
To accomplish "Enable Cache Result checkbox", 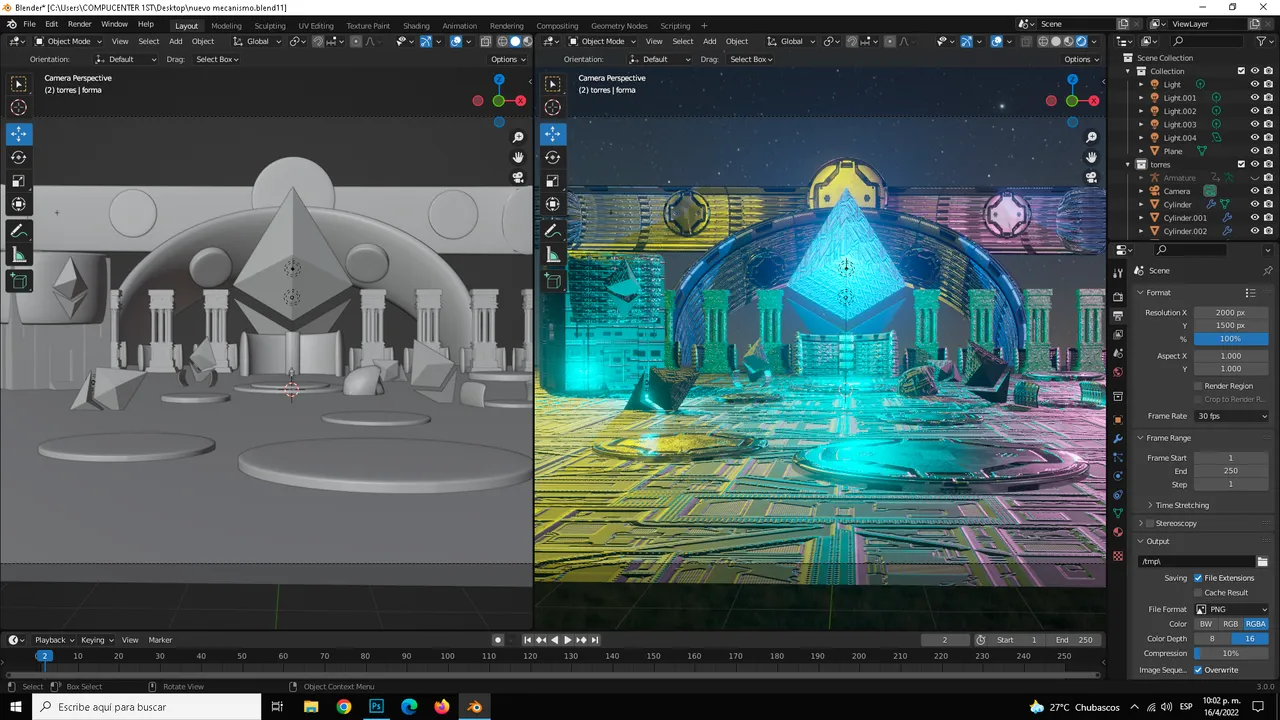I will click(x=1198, y=592).
